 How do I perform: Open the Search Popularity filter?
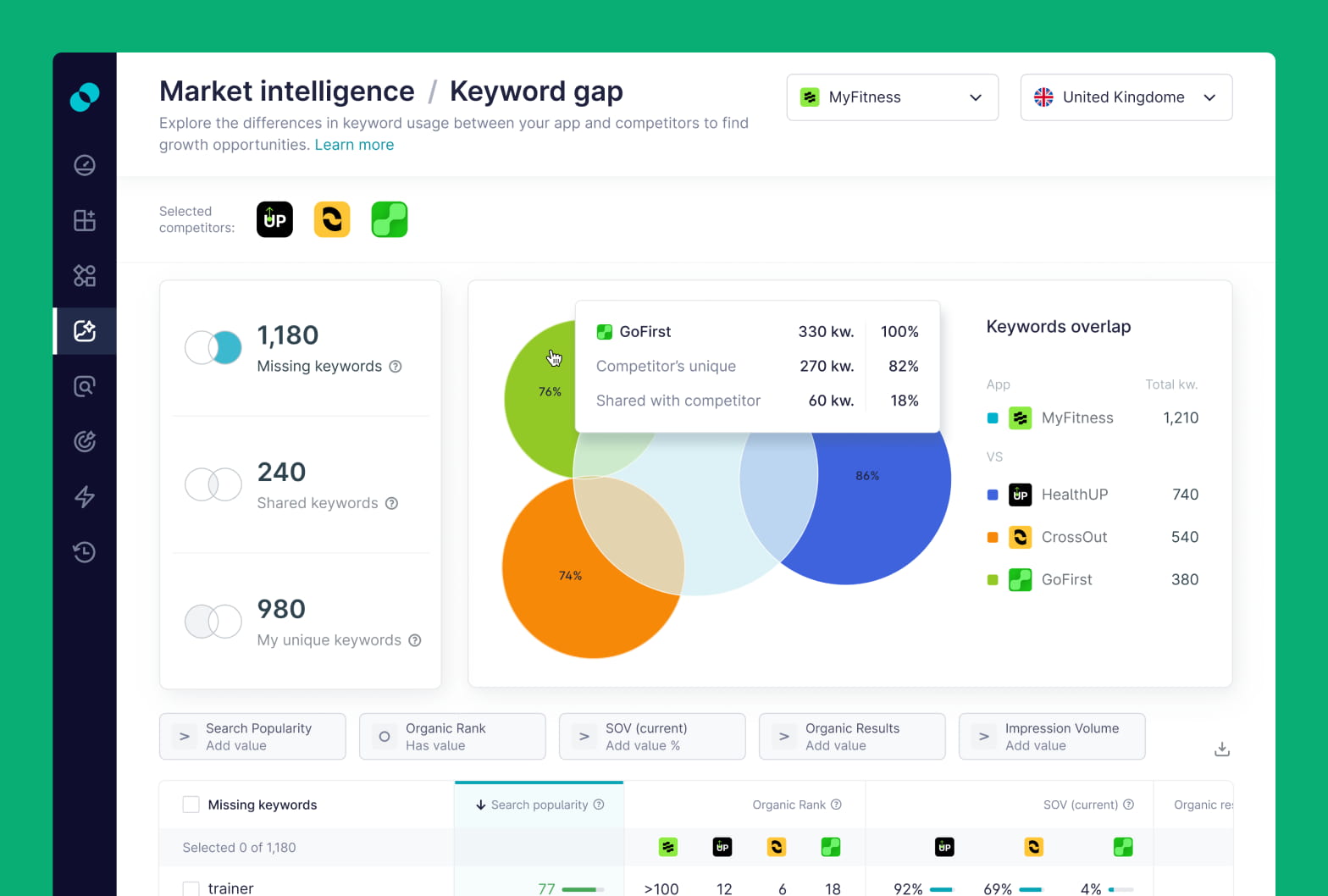point(252,737)
